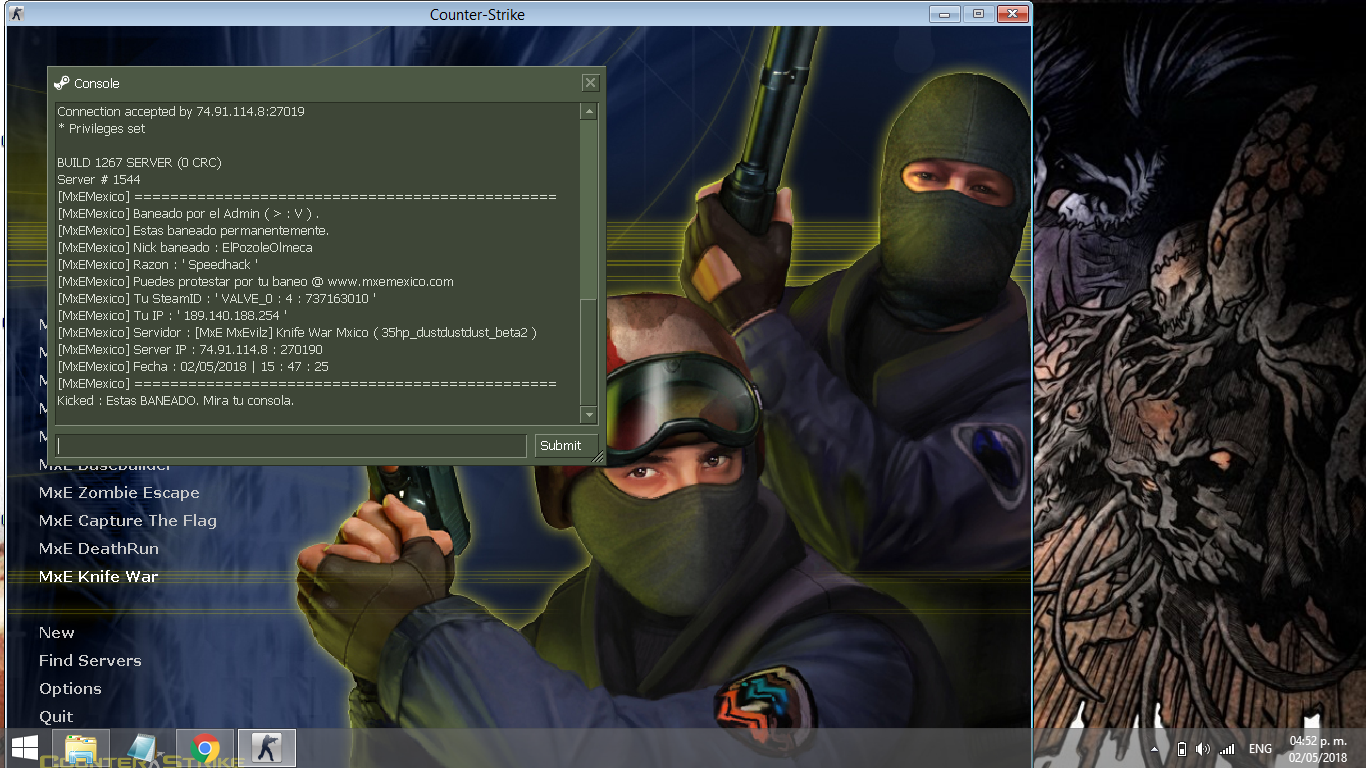Click the "Tu IP : ' 189.140.188.254 '" line
Image resolution: width=1366 pixels, height=768 pixels.
pos(172,316)
